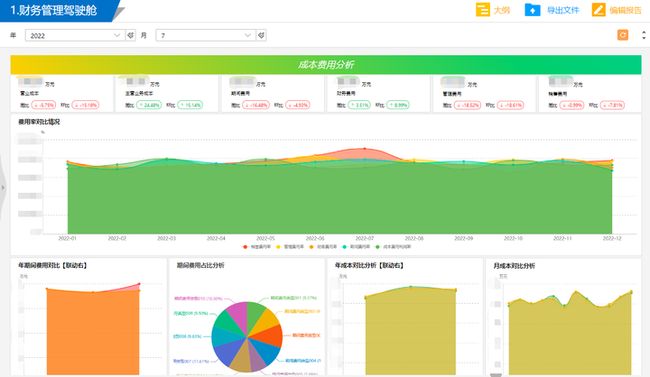This screenshot has height=377, width=650.
Task: Click the 2022-01 axis label
Action: (x=67, y=238)
